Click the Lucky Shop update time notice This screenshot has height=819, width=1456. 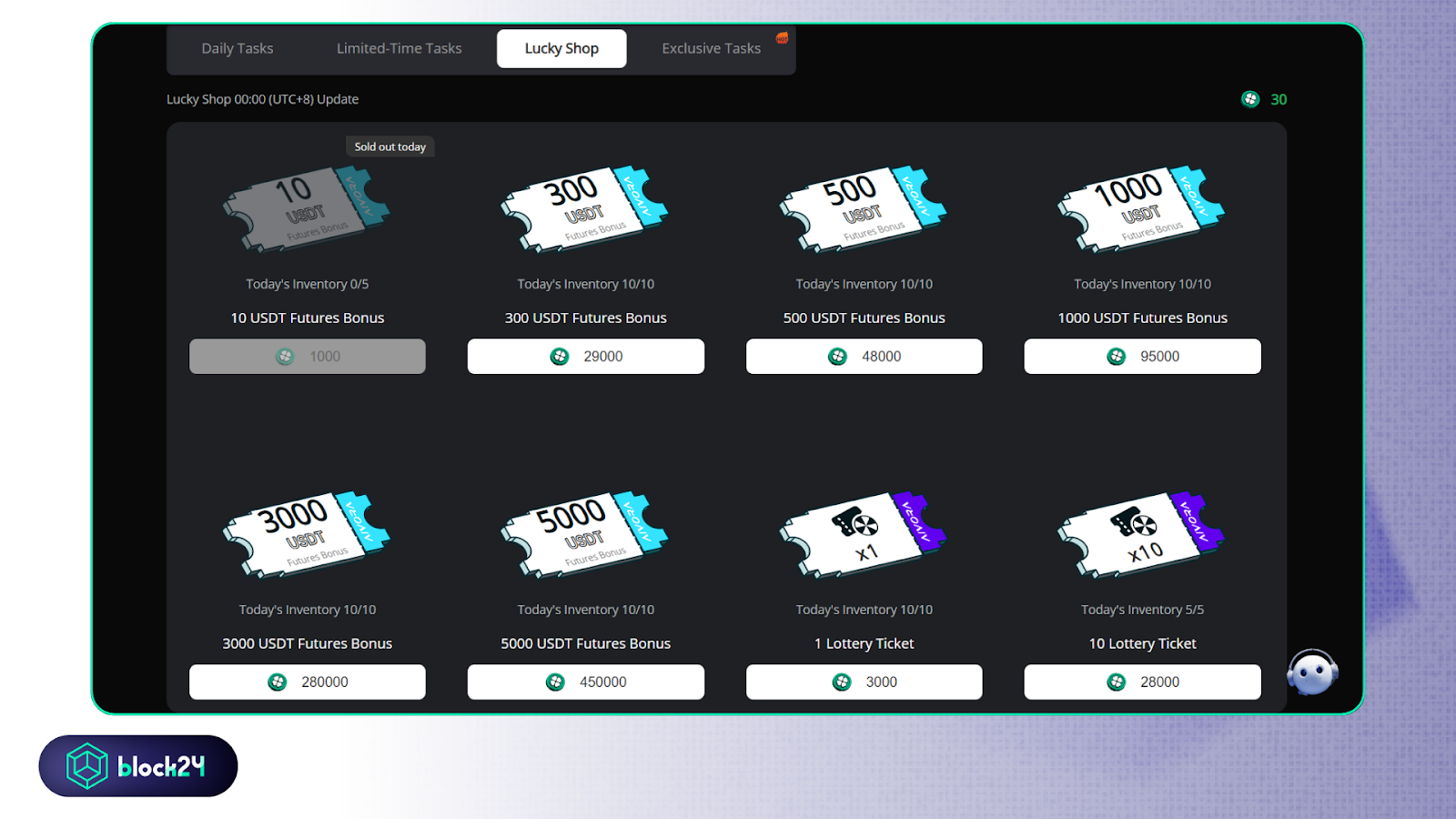(262, 99)
